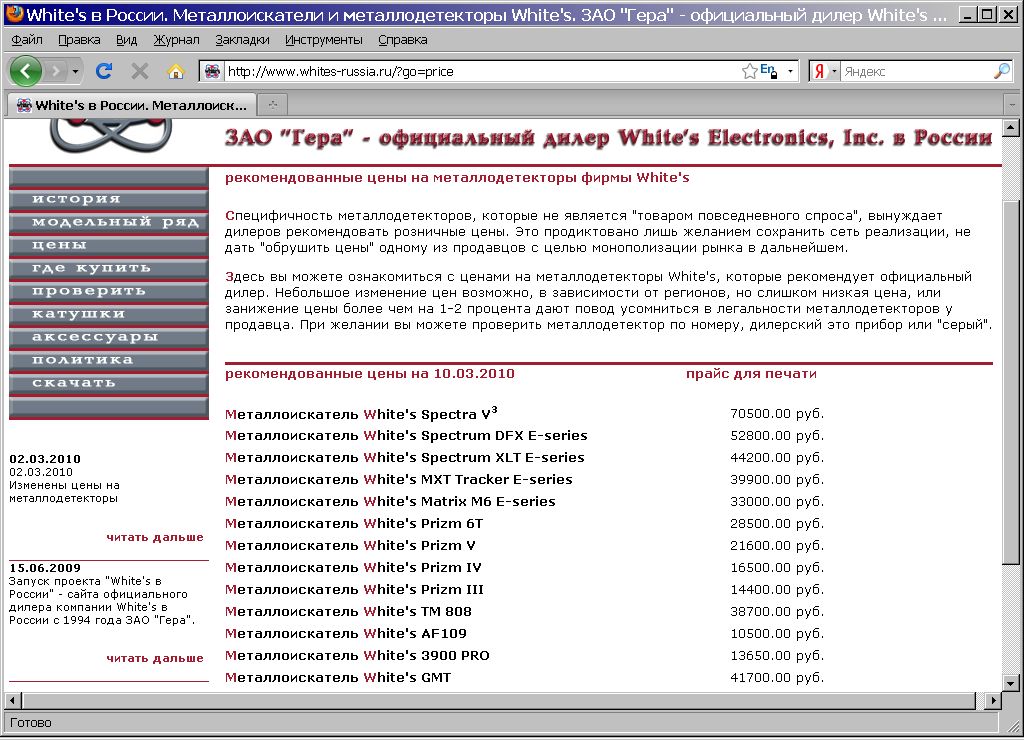This screenshot has height=740, width=1024.
Task: Open the прайс для печати link
Action: pyautogui.click(x=751, y=374)
